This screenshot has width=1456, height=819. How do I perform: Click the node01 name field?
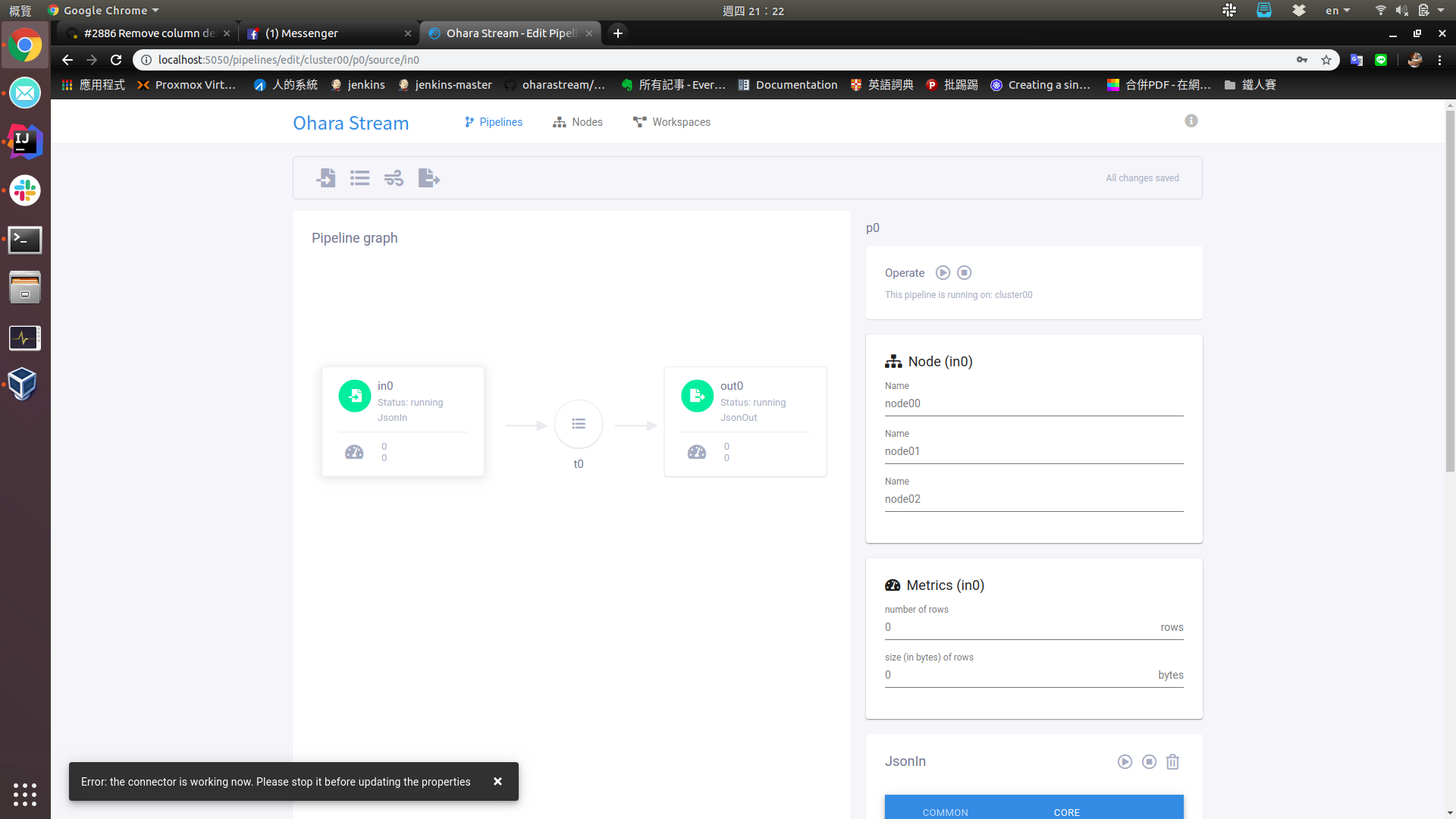pos(1034,451)
